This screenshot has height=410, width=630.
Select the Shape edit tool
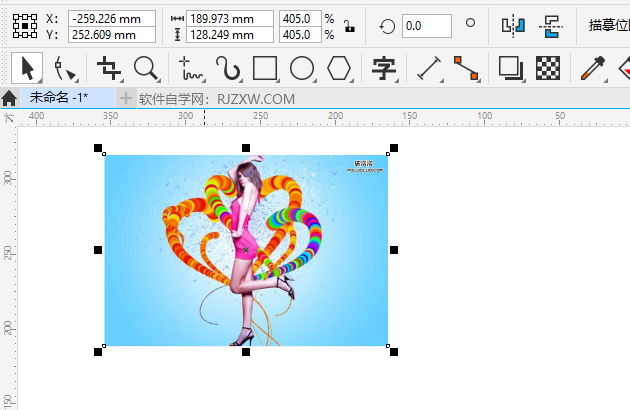pyautogui.click(x=66, y=68)
